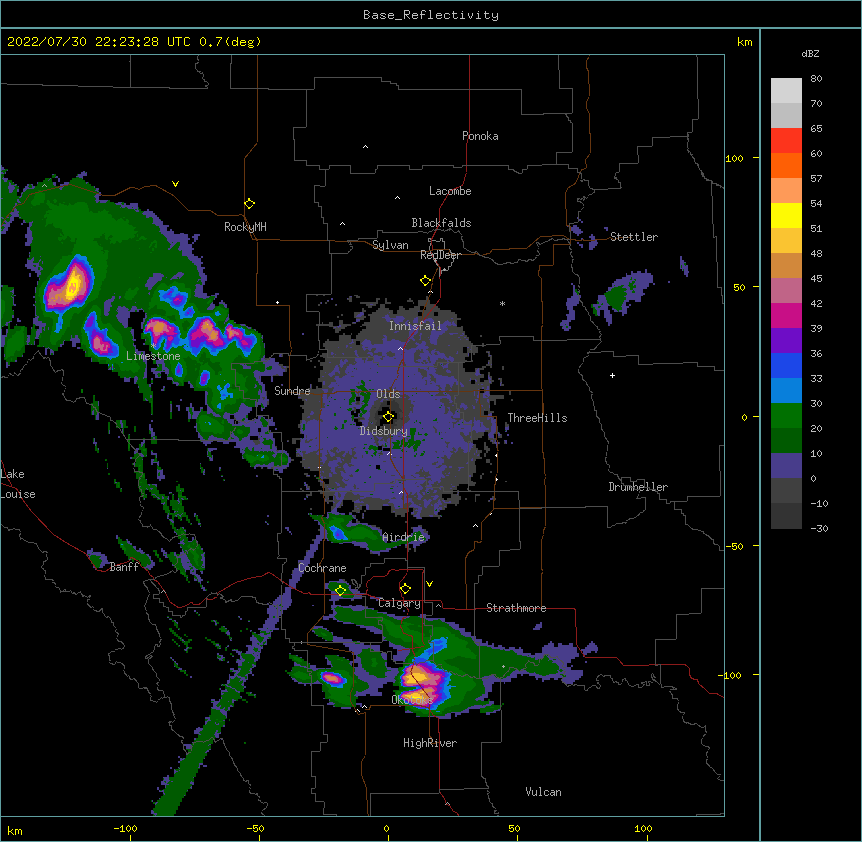The image size is (862, 842).
Task: Click the Strathmore town label
Action: click(516, 608)
